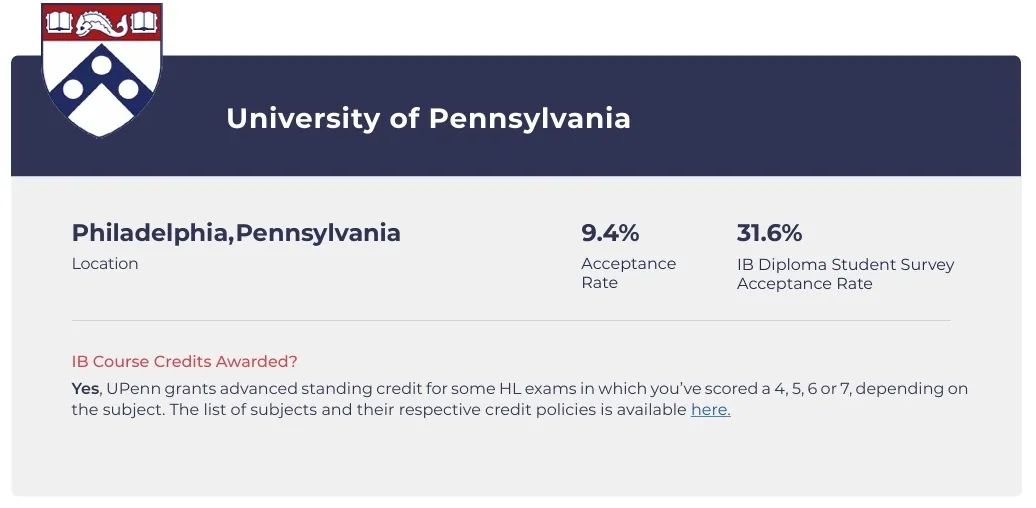Click the bold 'Yes' answer text
This screenshot has height=508, width=1036.
click(85, 388)
